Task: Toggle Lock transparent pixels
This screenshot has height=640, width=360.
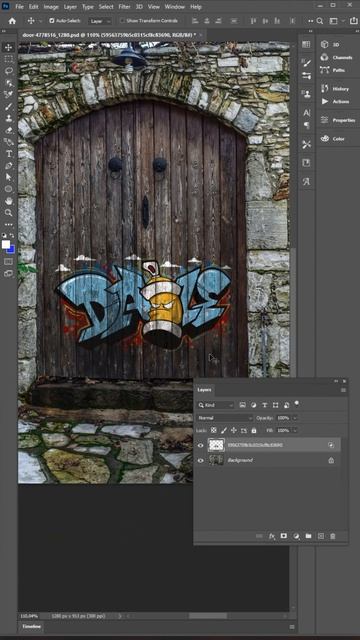Action: (213, 430)
